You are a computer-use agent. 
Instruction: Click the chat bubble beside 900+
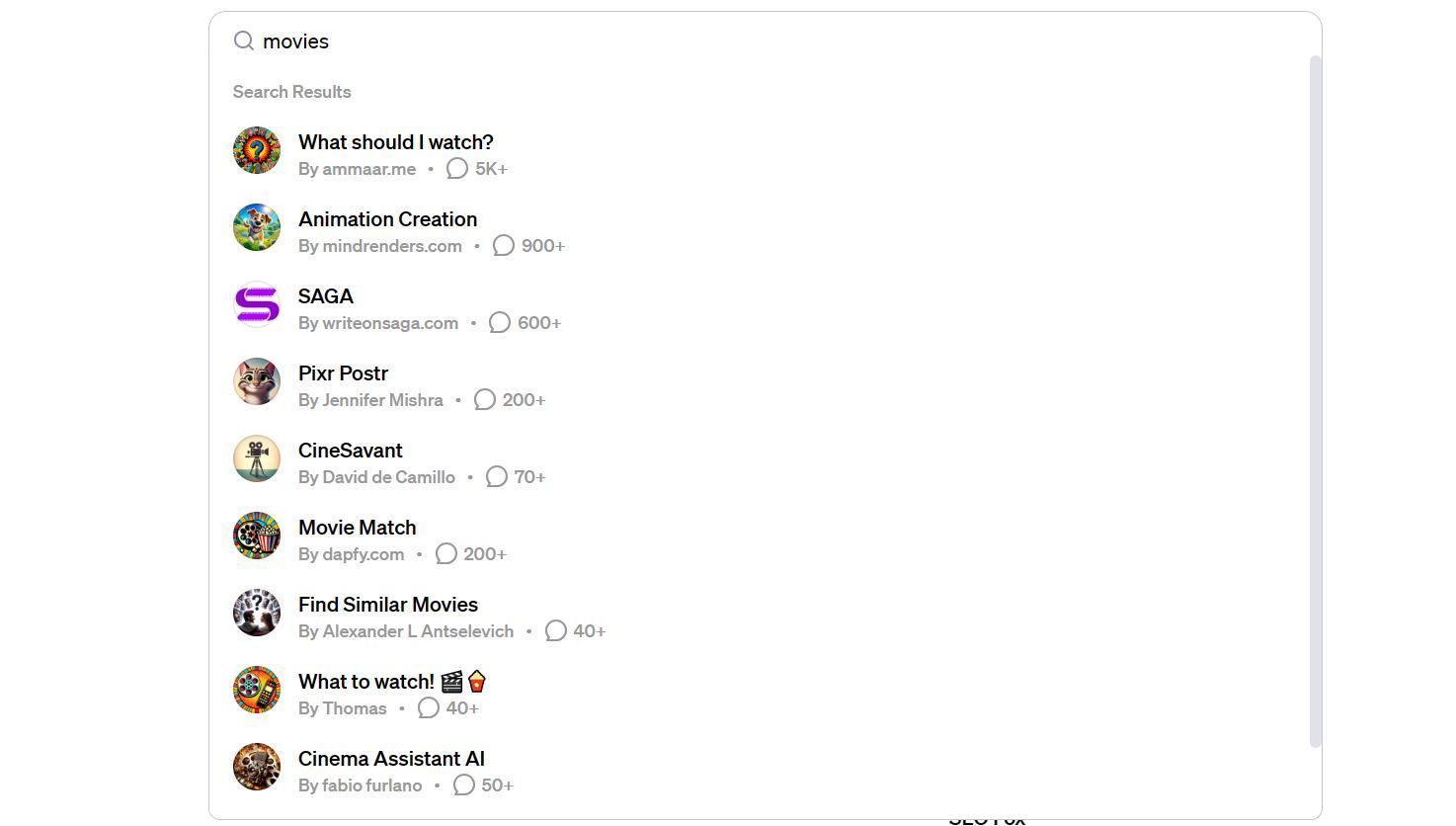pyautogui.click(x=503, y=245)
